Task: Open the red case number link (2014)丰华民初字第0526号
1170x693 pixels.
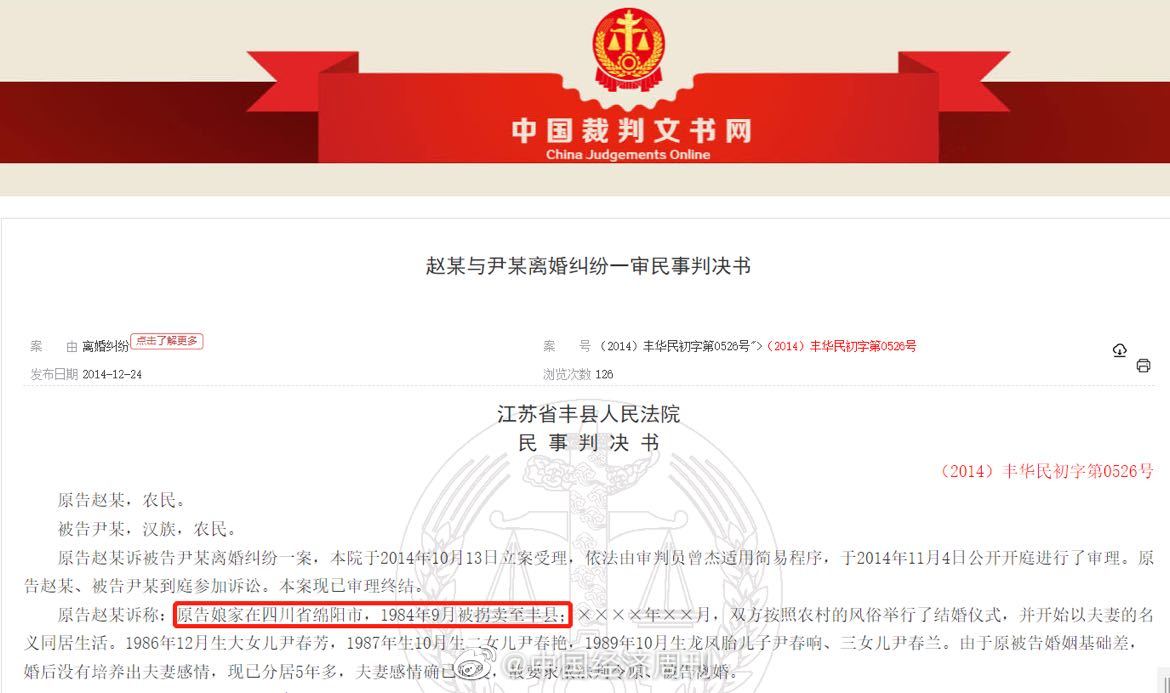Action: pos(842,346)
